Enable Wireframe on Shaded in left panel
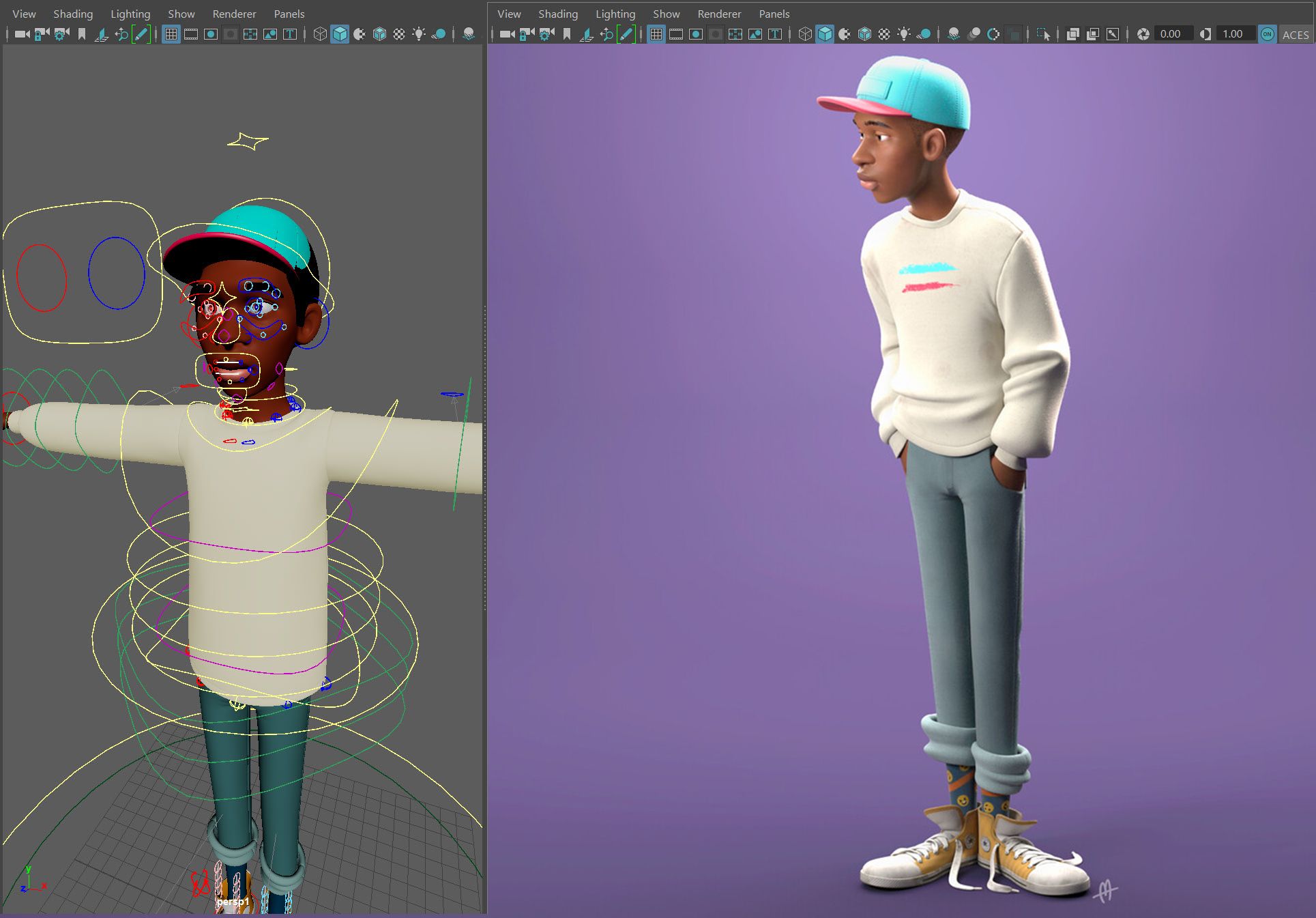This screenshot has width=1316, height=918. tap(379, 34)
